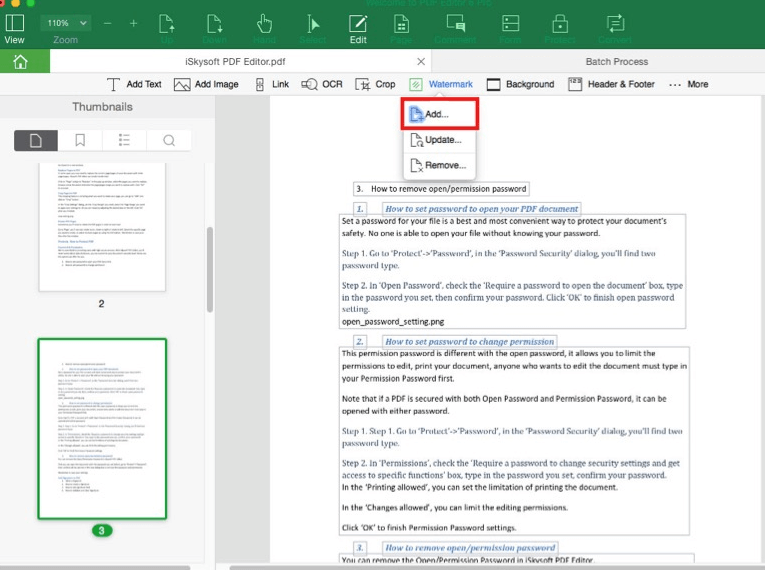Go to the green Home button
Viewport: 765px width, 570px height.
point(20,61)
